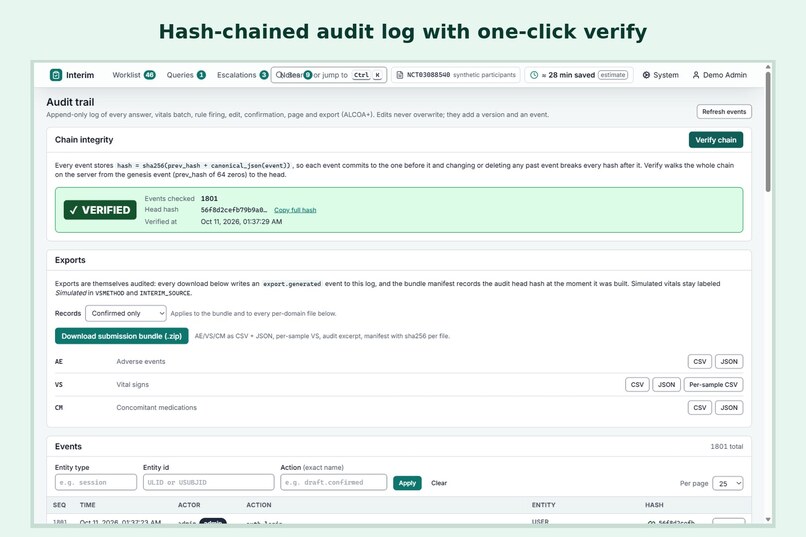Click the Interim logo icon
Image resolution: width=806 pixels, height=537 pixels.
[56, 75]
